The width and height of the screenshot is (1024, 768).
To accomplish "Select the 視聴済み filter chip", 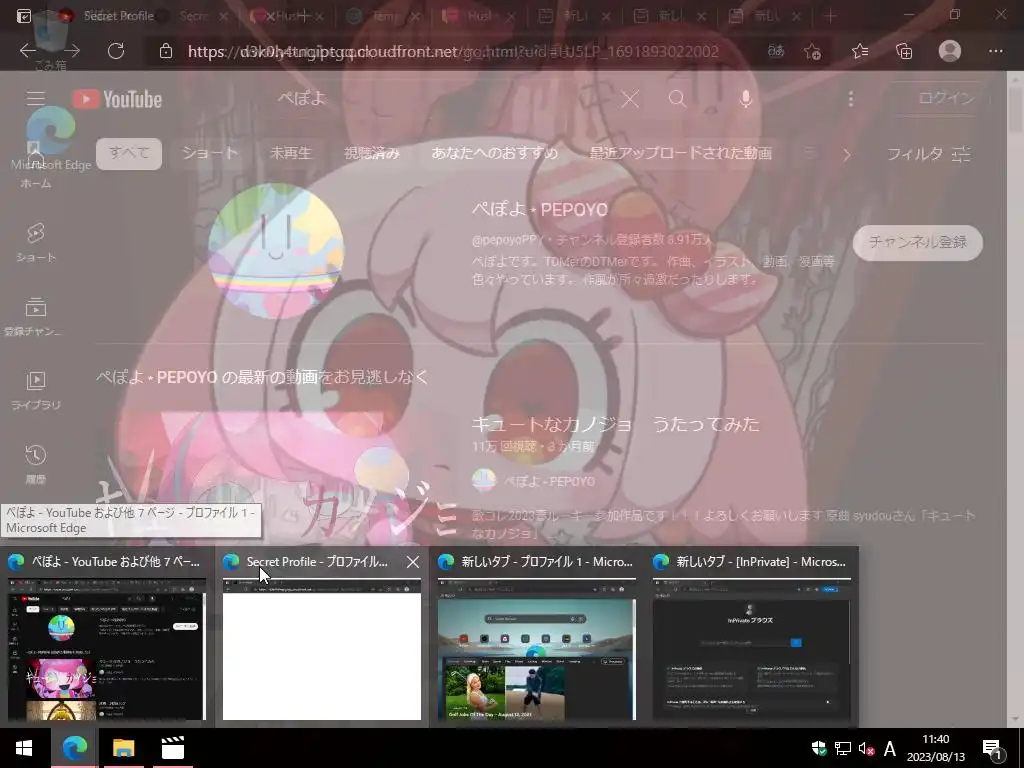I will (x=372, y=153).
